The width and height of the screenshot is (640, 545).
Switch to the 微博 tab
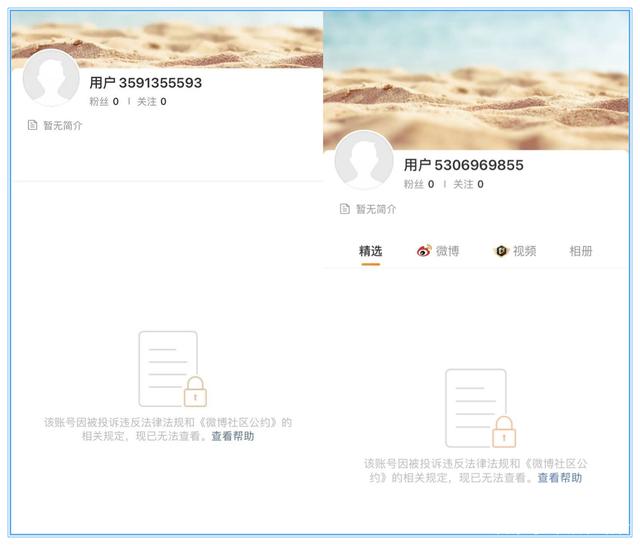[438, 251]
